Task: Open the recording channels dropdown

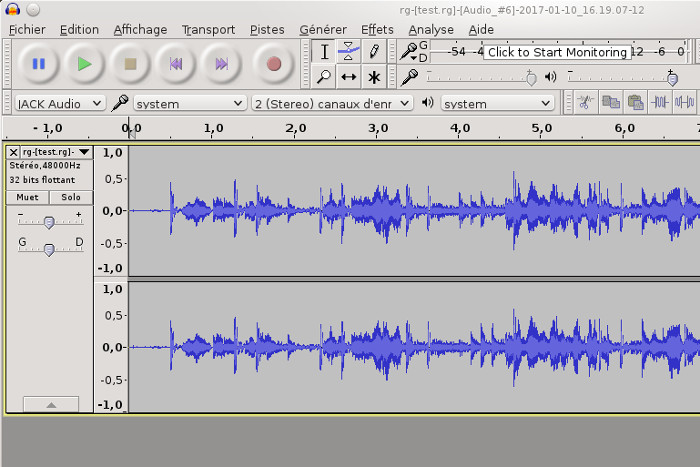Action: click(x=332, y=103)
